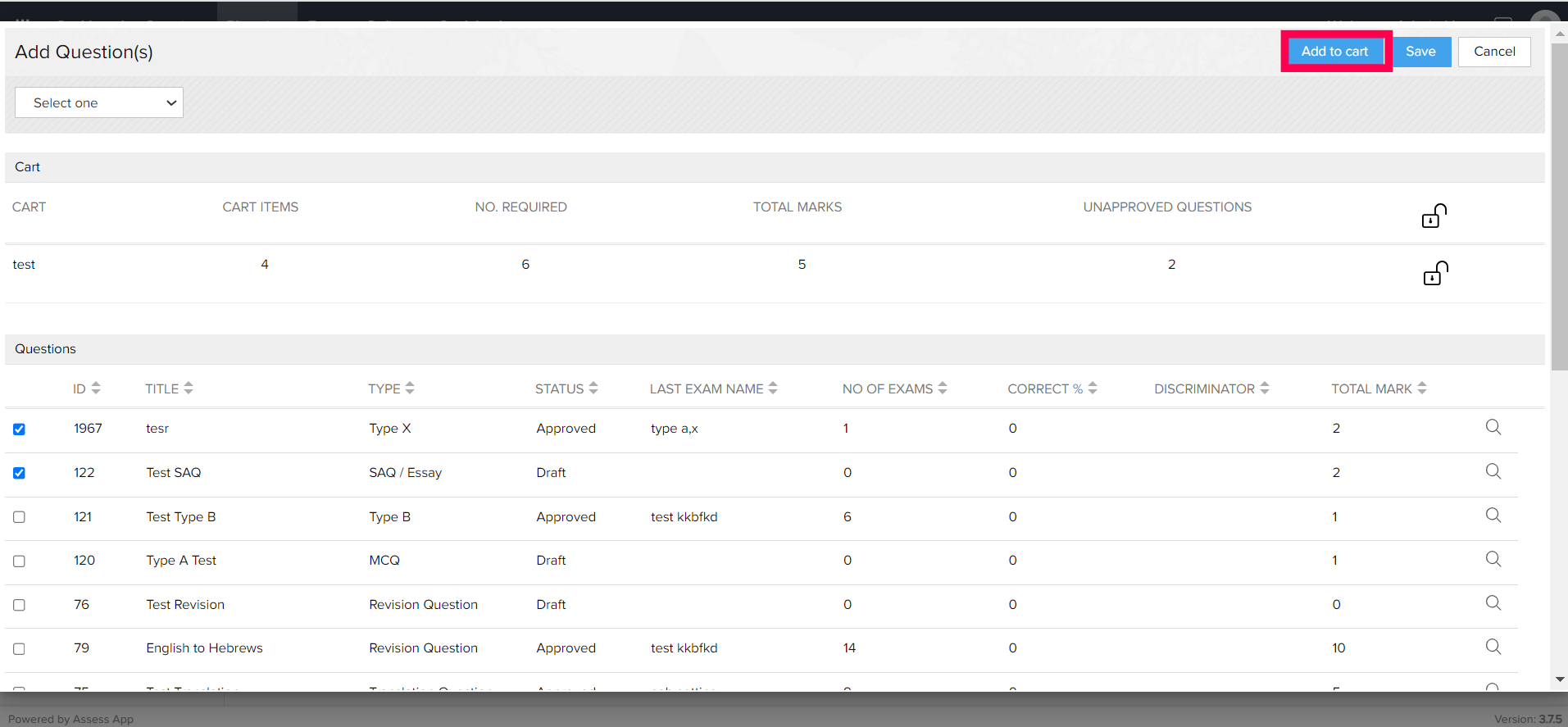Preview the English to Hebrews question

tap(1493, 647)
